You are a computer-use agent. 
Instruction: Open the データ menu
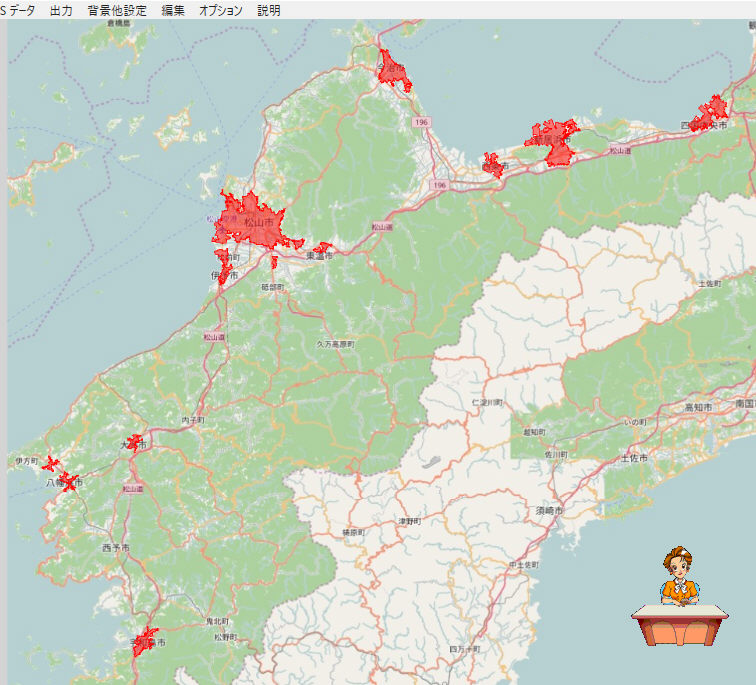(x=20, y=10)
